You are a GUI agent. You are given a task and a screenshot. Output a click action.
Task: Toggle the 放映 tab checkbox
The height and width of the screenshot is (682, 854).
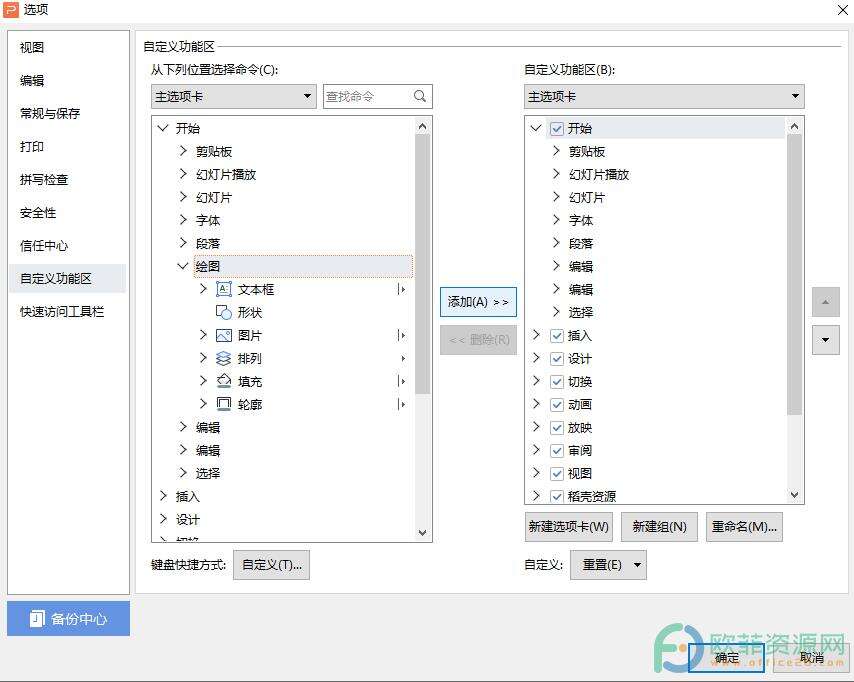coord(557,428)
